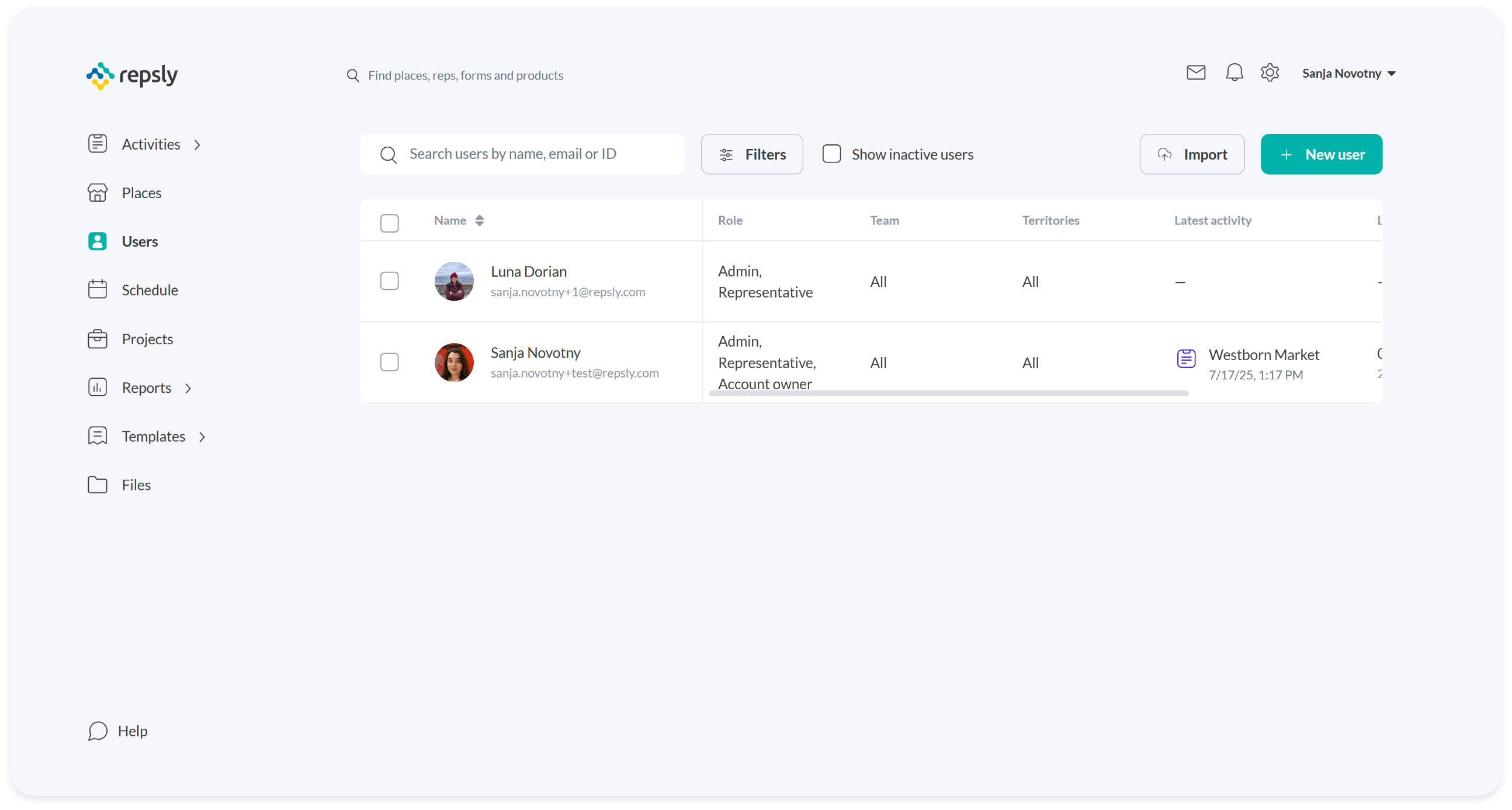Open the mail inbox icon
This screenshot has height=810, width=1512.
tap(1195, 73)
